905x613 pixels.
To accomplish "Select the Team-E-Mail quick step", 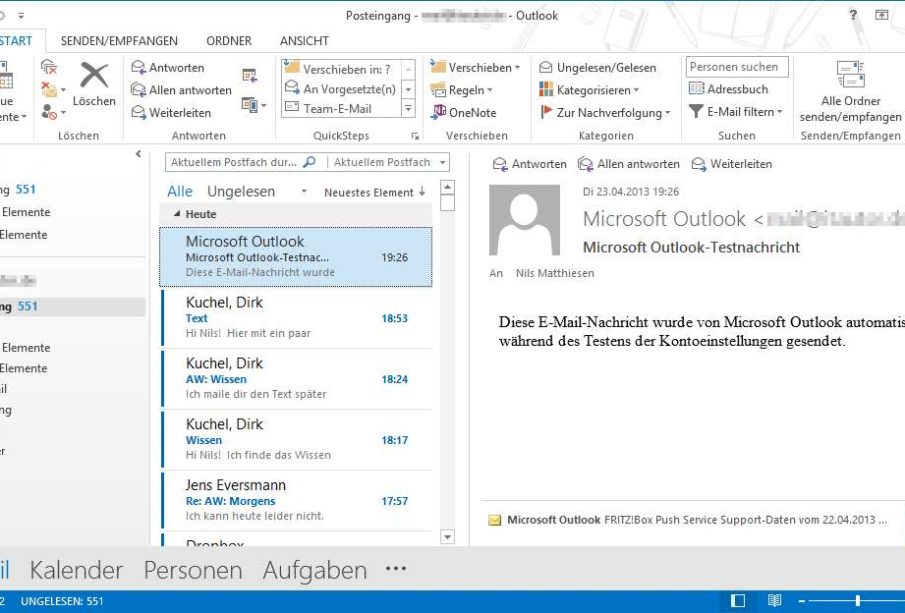I will click(x=337, y=109).
